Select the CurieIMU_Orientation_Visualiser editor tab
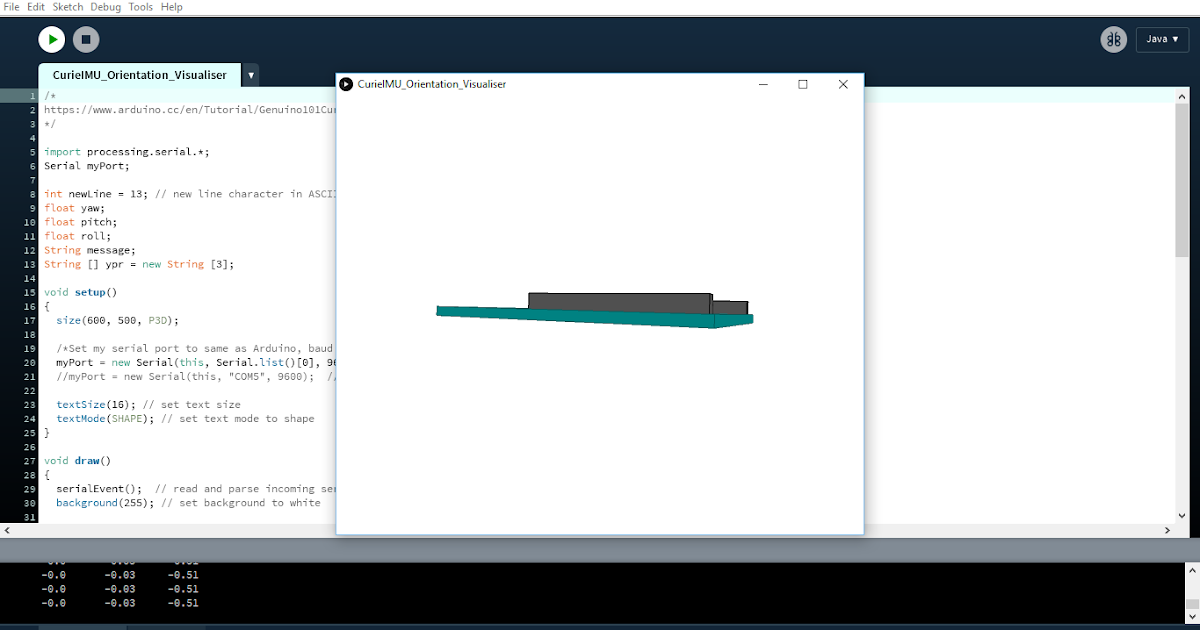The height and width of the screenshot is (630, 1200). [x=139, y=74]
